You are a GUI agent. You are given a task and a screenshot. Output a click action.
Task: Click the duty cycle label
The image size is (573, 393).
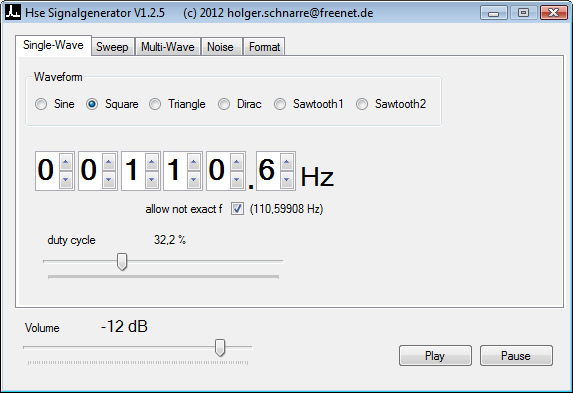71,240
